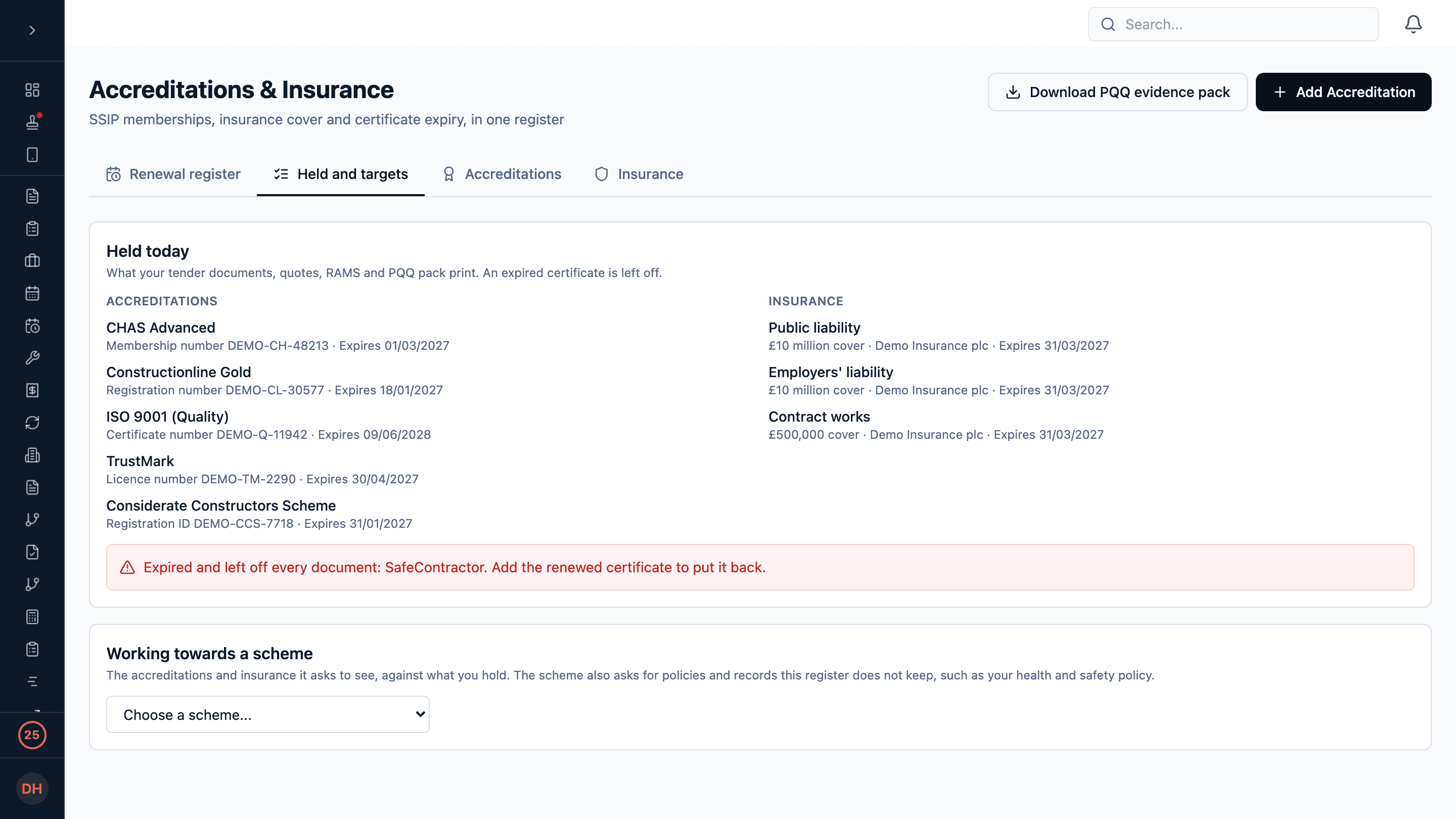
Task: Select the CHAS Advanced entry
Action: pyautogui.click(x=278, y=336)
